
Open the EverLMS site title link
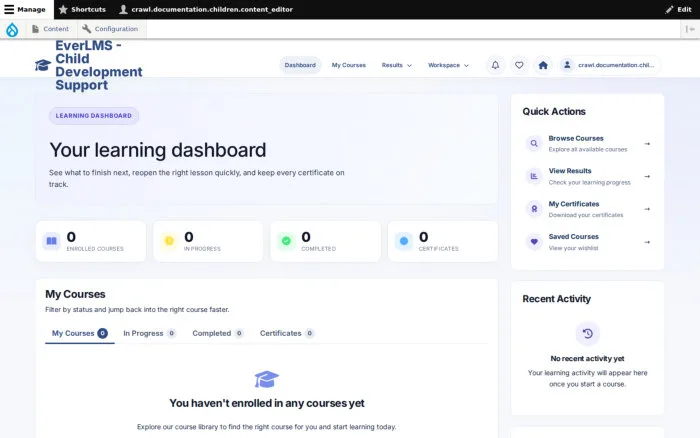tap(99, 65)
